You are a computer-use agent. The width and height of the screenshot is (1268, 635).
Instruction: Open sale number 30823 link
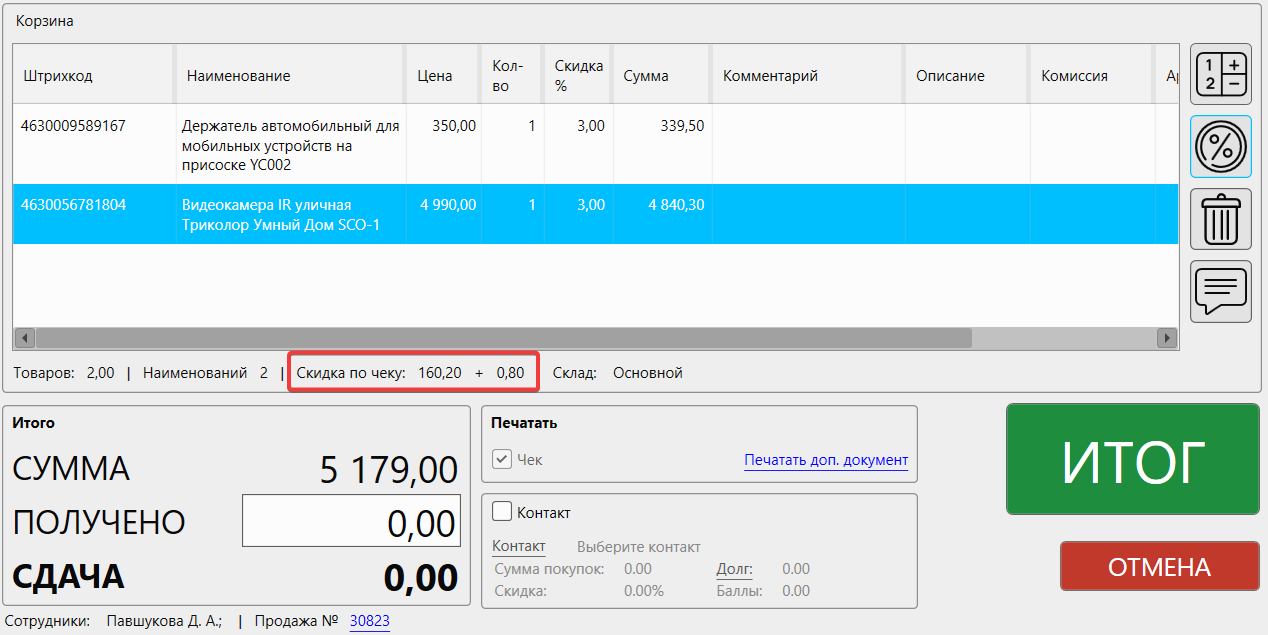tap(369, 621)
